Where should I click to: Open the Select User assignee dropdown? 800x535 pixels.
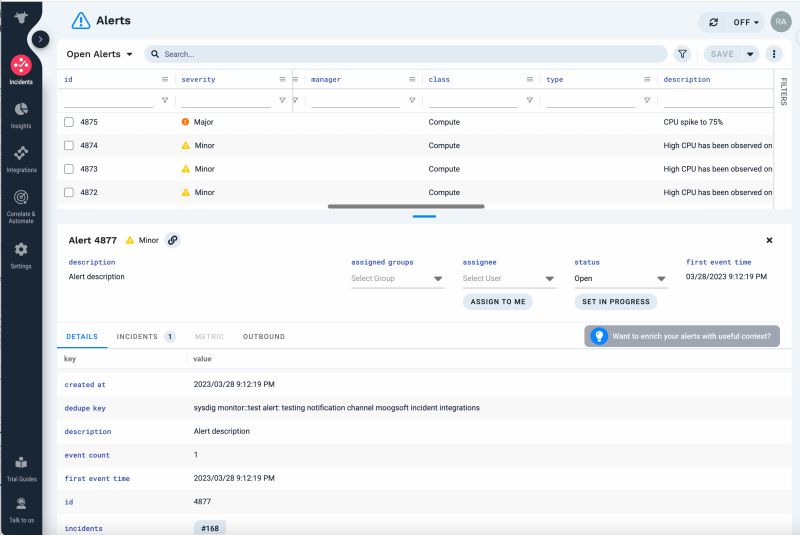point(509,278)
